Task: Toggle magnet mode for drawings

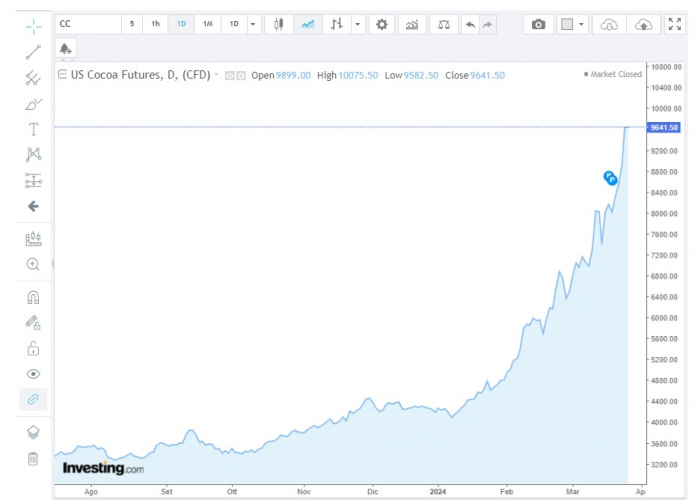Action: [x=33, y=297]
